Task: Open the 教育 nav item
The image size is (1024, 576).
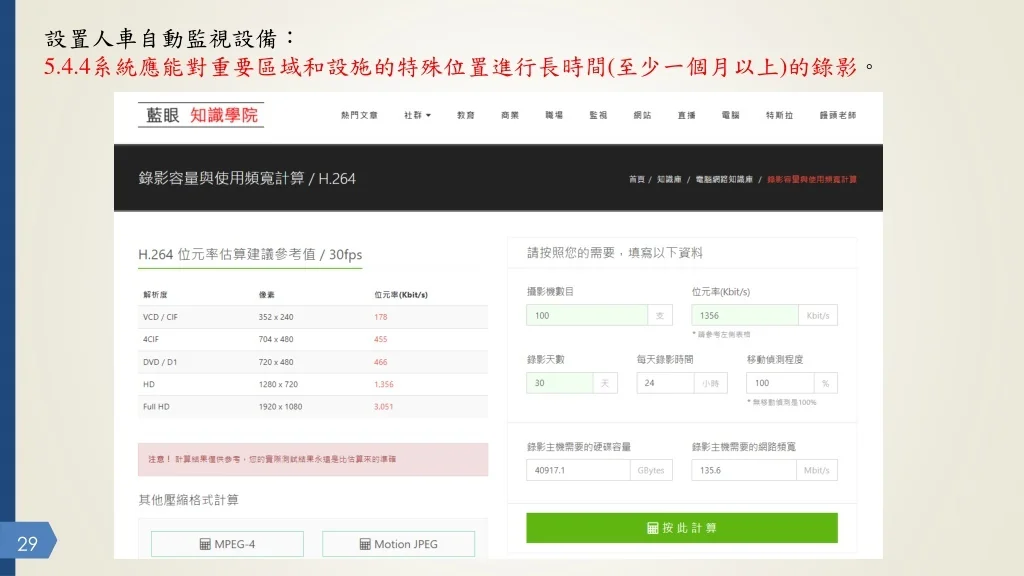Action: pyautogui.click(x=466, y=115)
